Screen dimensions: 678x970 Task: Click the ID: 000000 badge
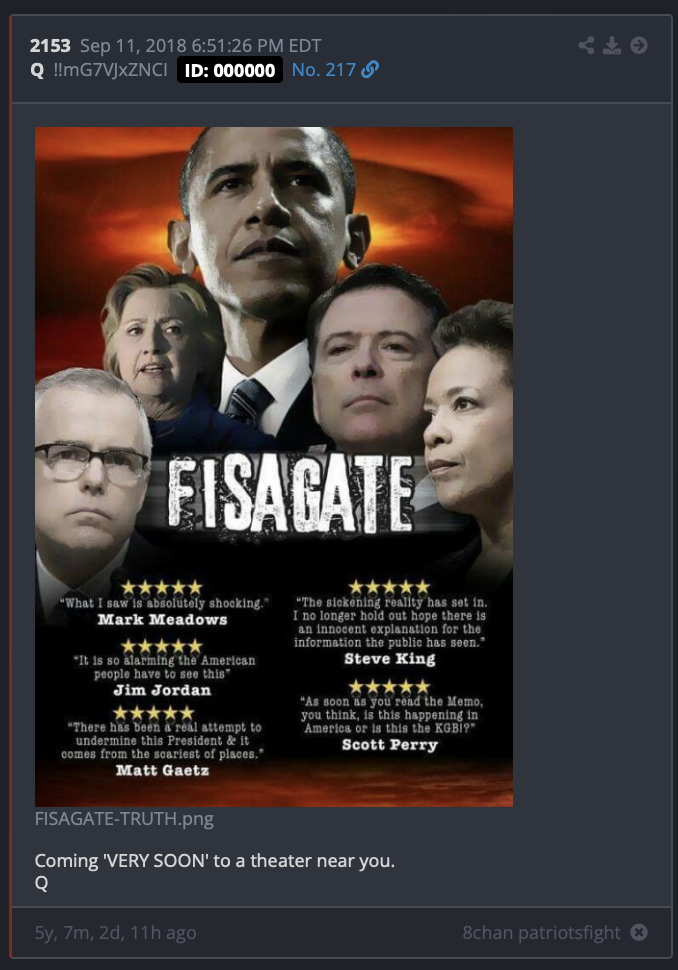pos(230,70)
